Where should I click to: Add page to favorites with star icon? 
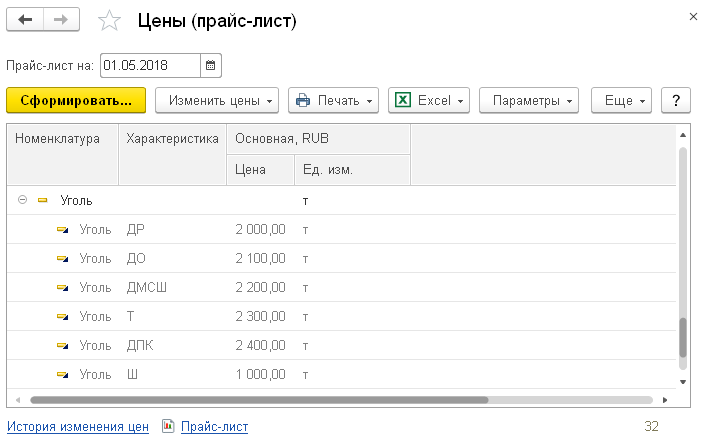pos(112,21)
